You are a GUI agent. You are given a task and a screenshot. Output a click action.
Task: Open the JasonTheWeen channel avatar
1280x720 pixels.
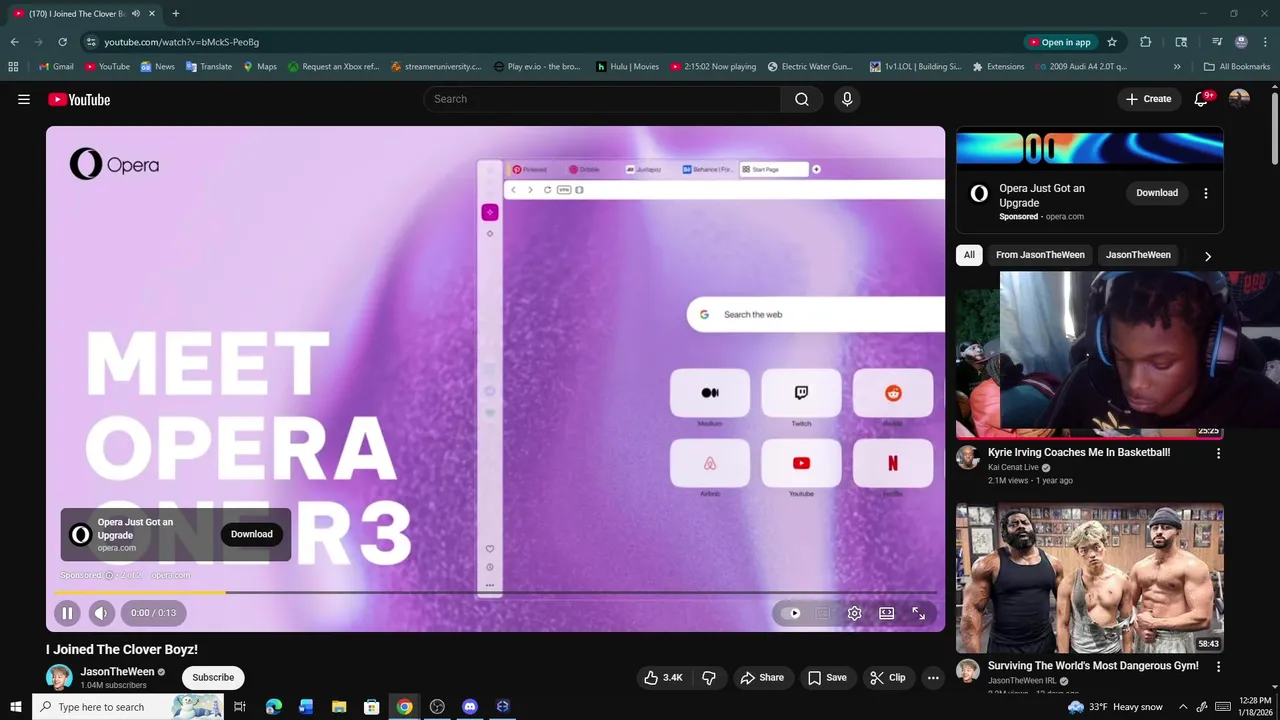(59, 677)
